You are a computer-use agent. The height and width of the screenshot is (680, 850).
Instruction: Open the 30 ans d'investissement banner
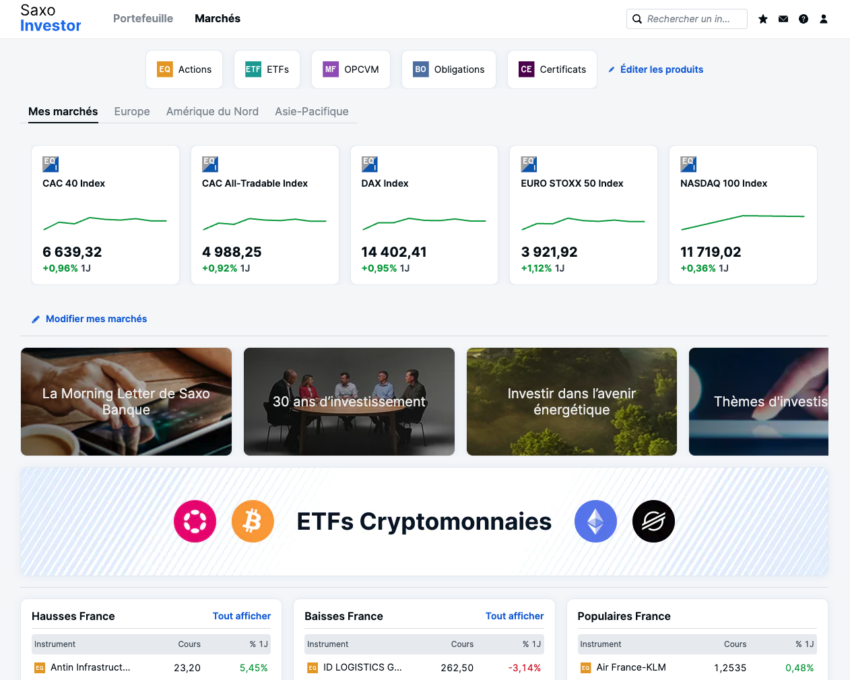(348, 401)
